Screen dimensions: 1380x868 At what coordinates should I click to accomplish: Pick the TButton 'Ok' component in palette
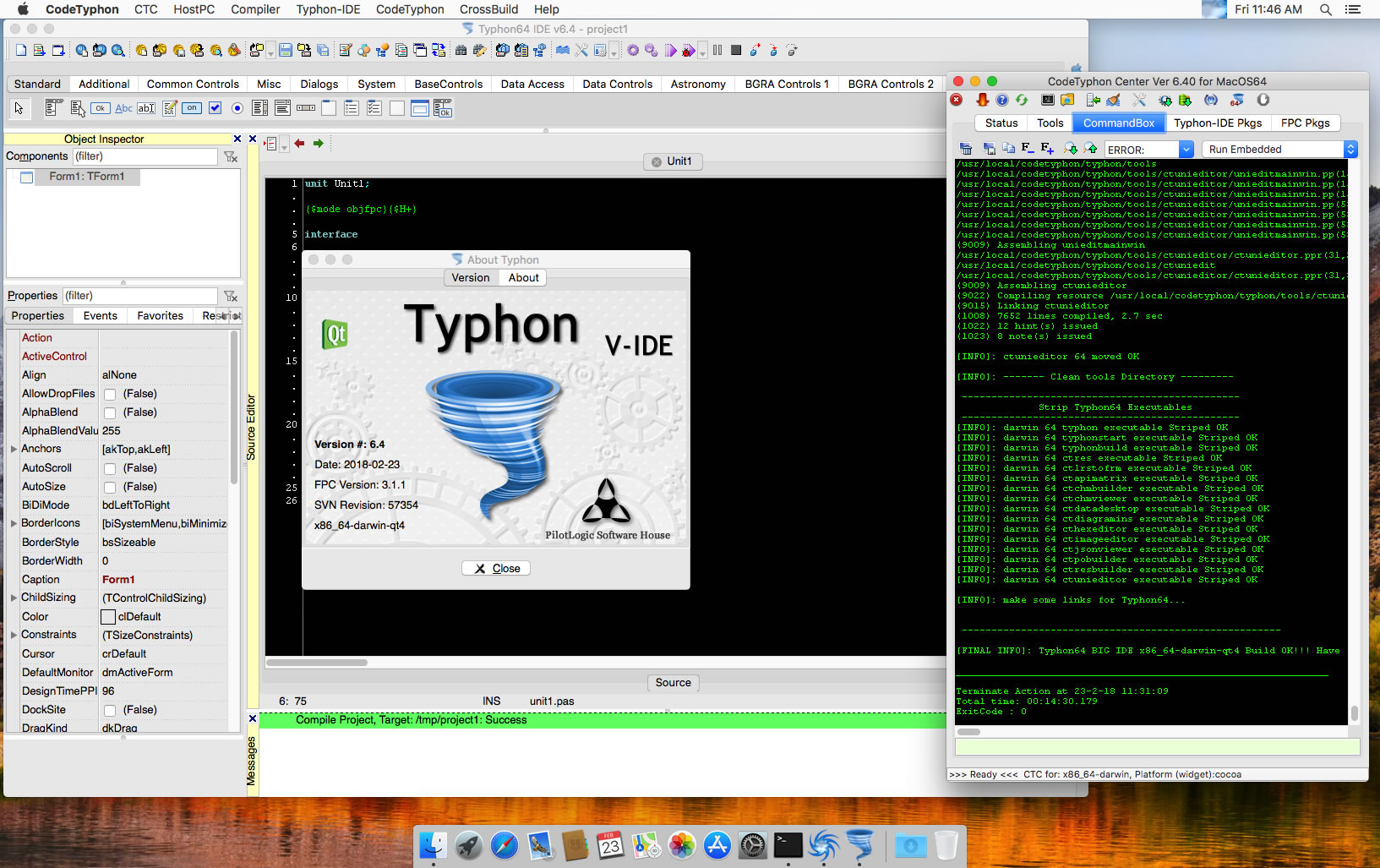101,108
